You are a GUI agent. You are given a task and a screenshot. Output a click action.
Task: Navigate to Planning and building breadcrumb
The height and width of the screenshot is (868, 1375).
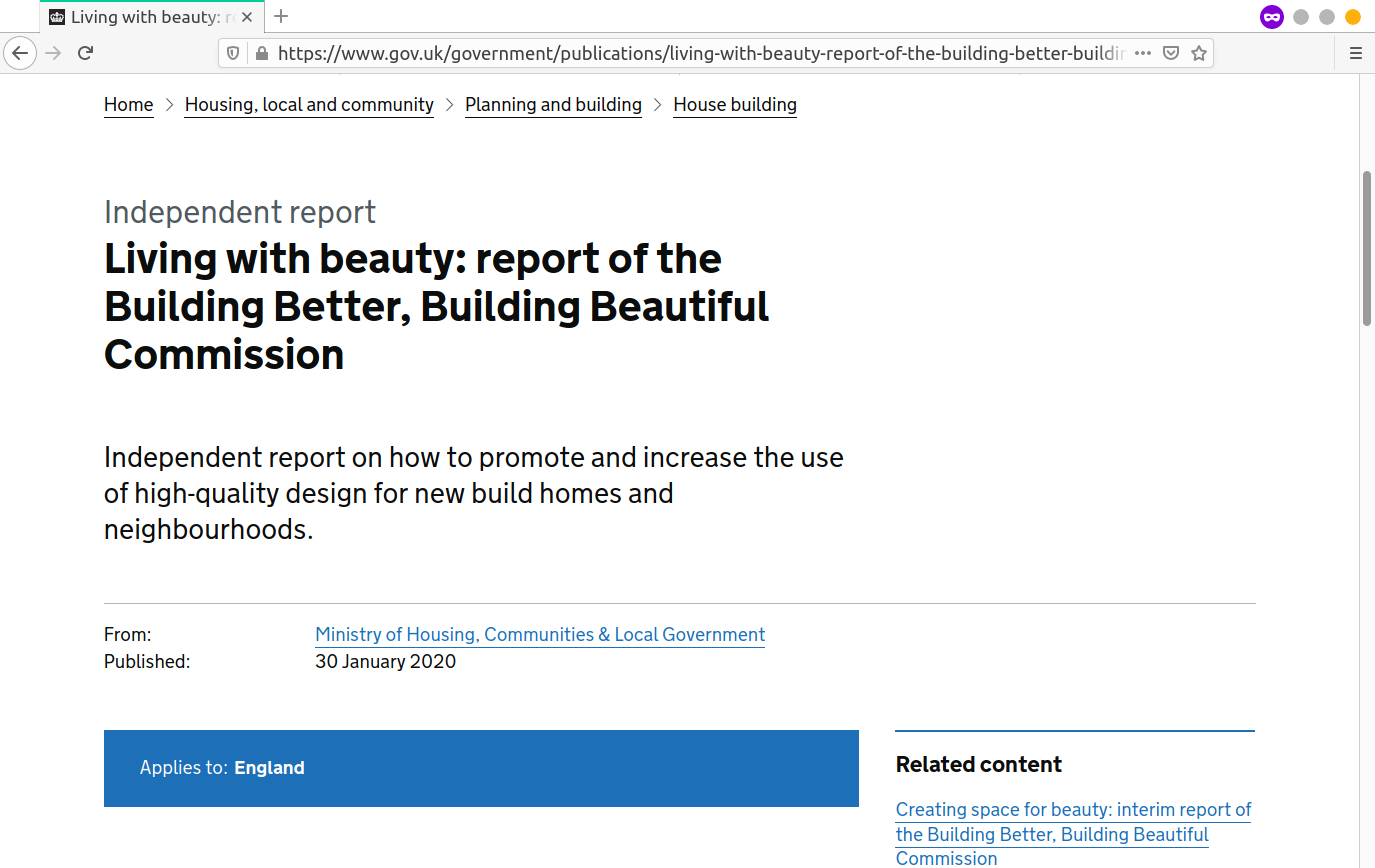click(553, 105)
